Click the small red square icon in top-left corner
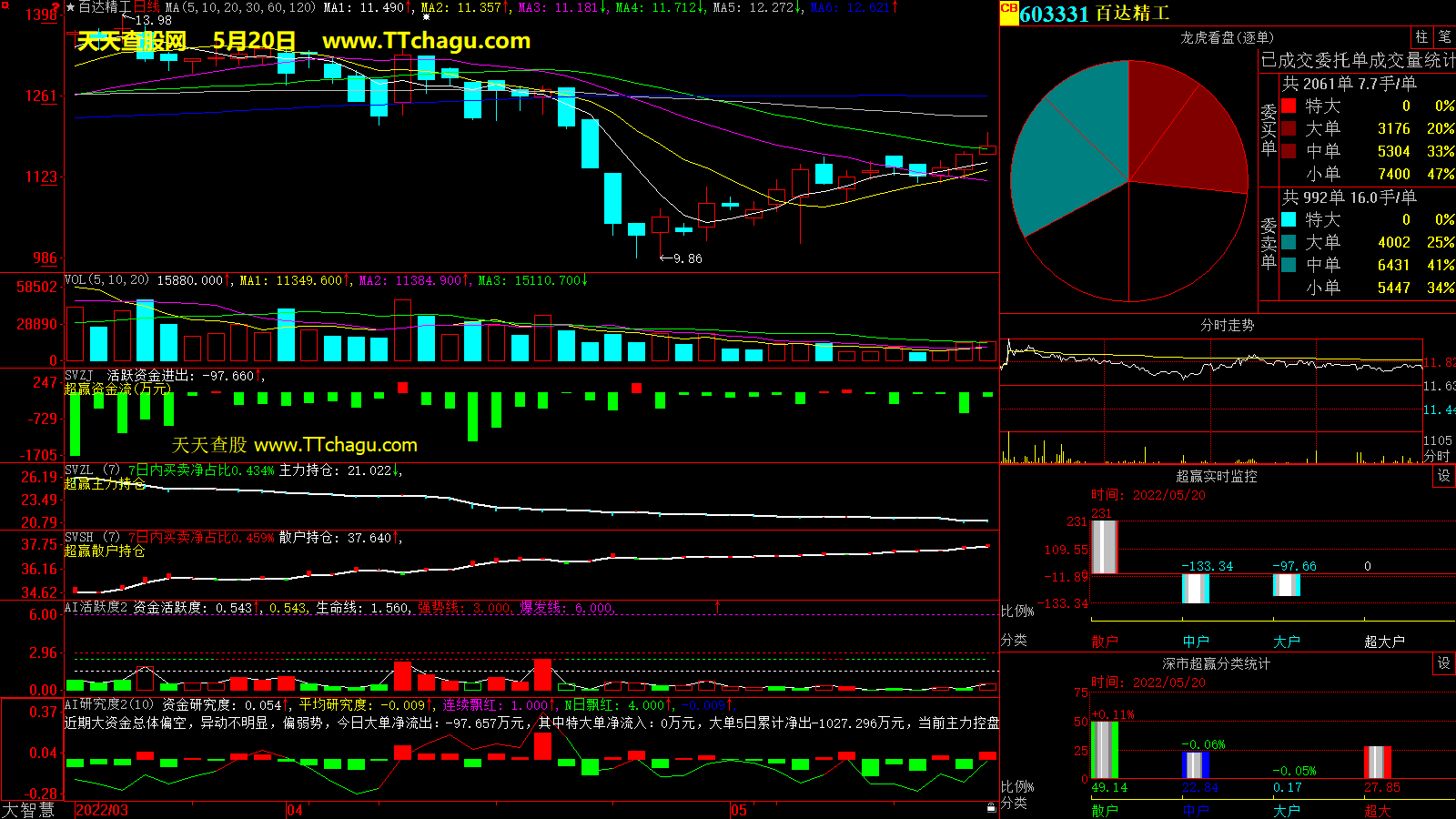This screenshot has height=819, width=1456. (4, 5)
